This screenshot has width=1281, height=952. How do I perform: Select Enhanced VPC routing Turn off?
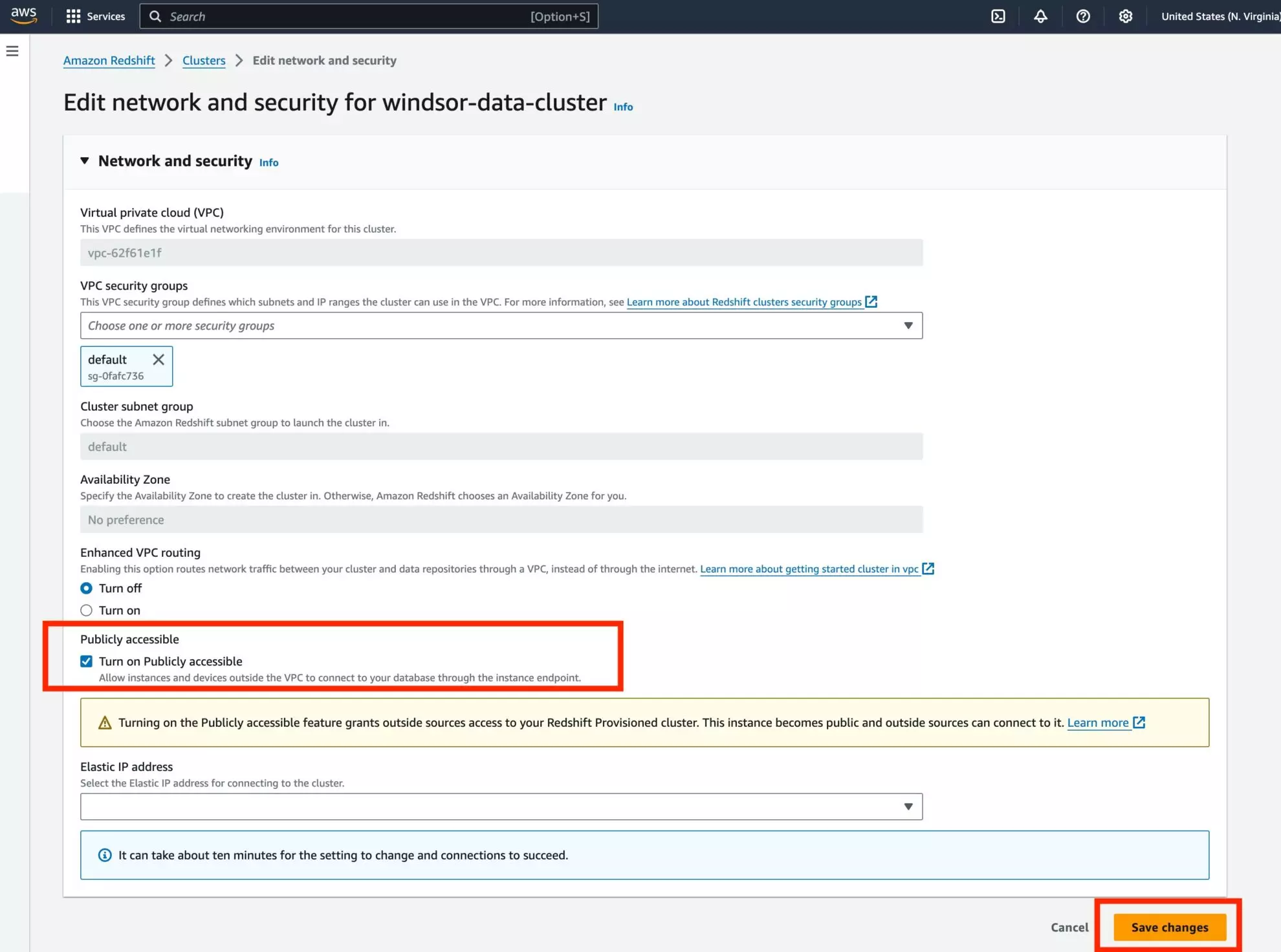[86, 588]
